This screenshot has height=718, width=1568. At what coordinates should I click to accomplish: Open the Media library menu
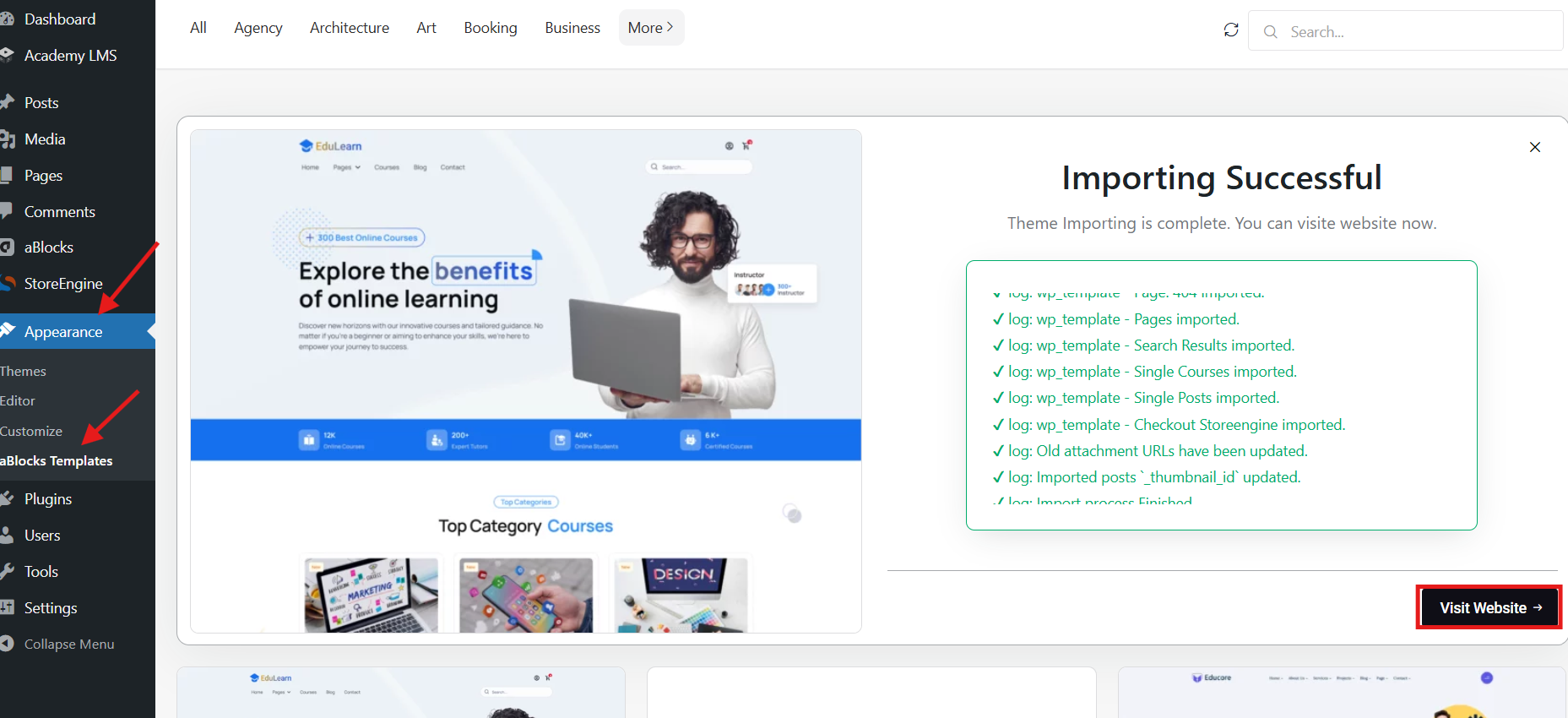click(45, 139)
